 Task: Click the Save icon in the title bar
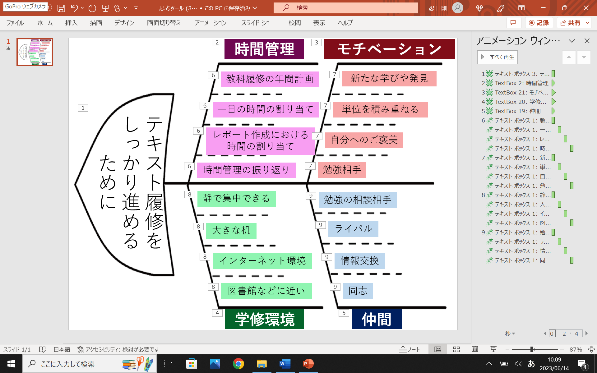(x=62, y=8)
